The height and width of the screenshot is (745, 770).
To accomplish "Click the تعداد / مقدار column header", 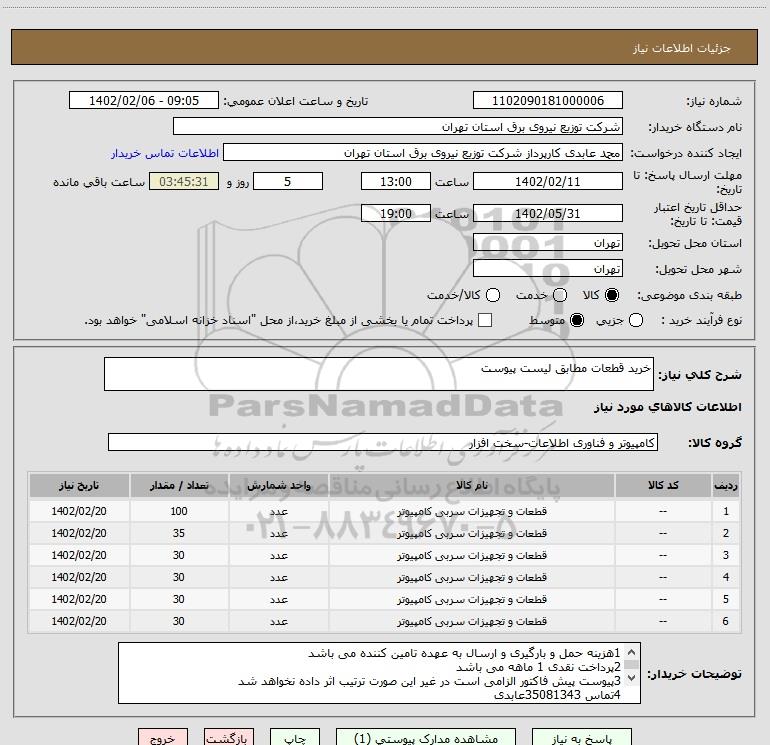I will 179,485.
